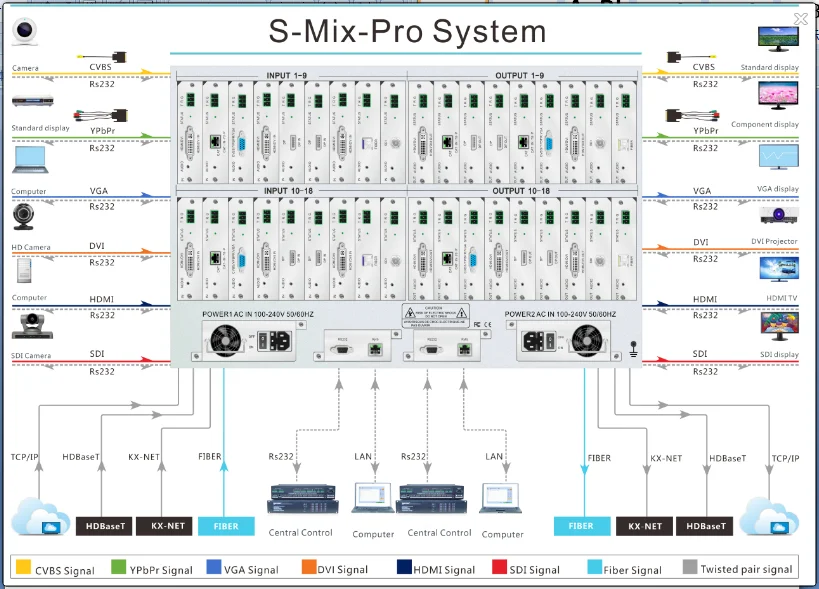
Task: Flip the POWER2 supply on/off switch
Action: pos(550,340)
